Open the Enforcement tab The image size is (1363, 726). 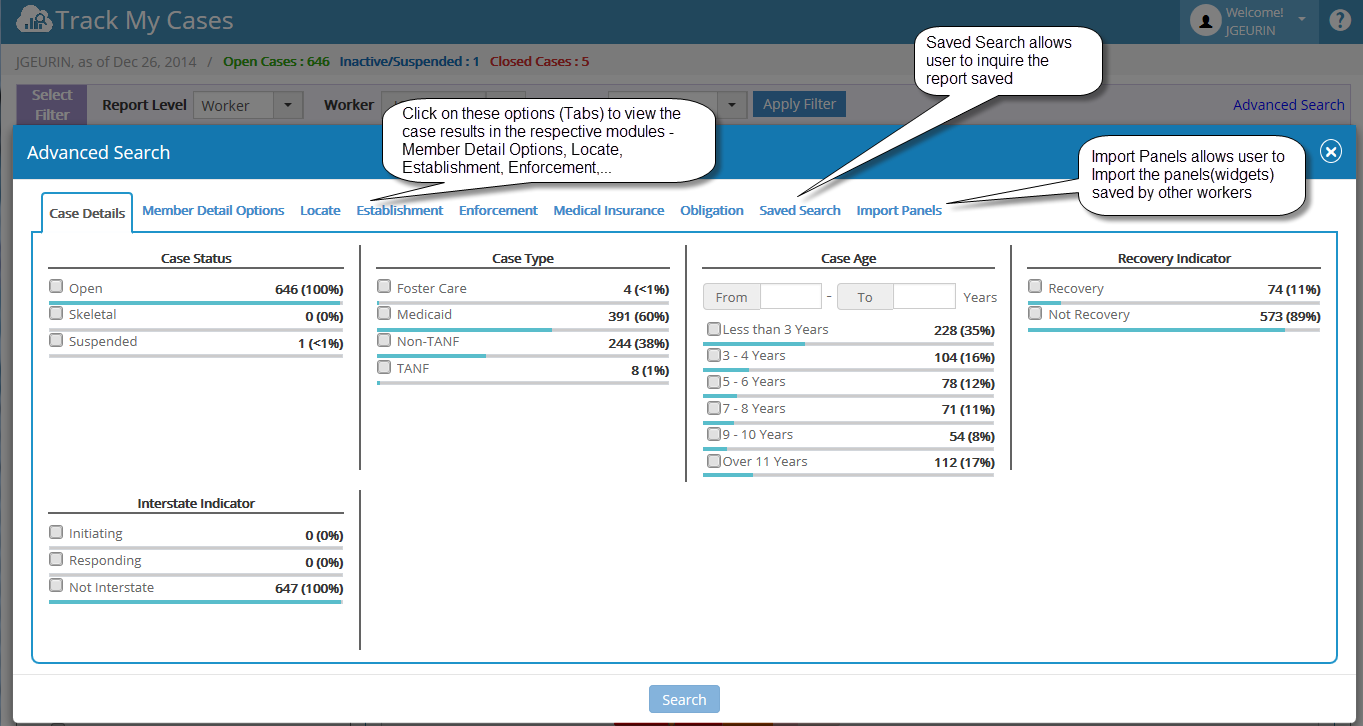tap(498, 210)
